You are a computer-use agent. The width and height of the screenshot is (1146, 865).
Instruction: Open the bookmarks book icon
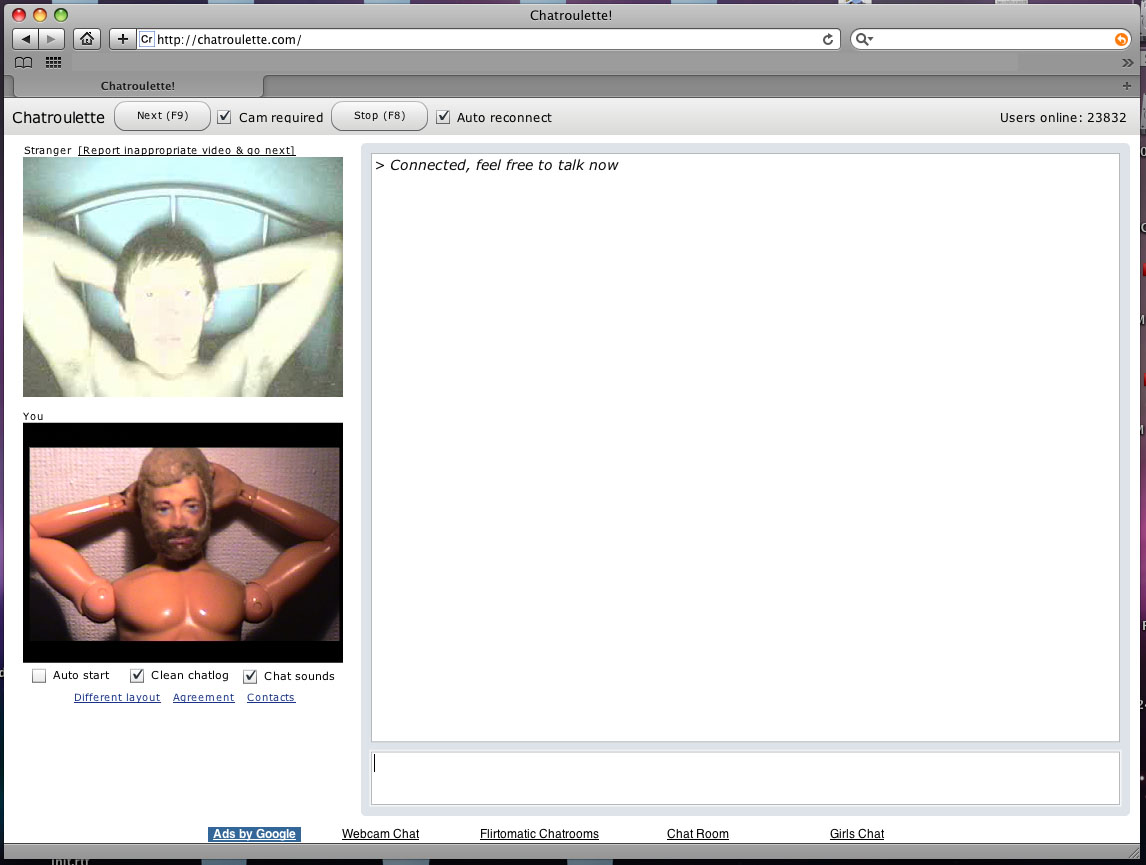pos(23,63)
